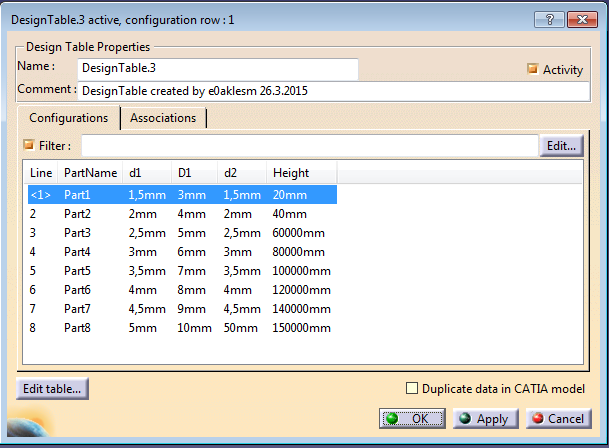The height and width of the screenshot is (448, 609).
Task: Select configuration row Part7
Action: (x=182, y=309)
